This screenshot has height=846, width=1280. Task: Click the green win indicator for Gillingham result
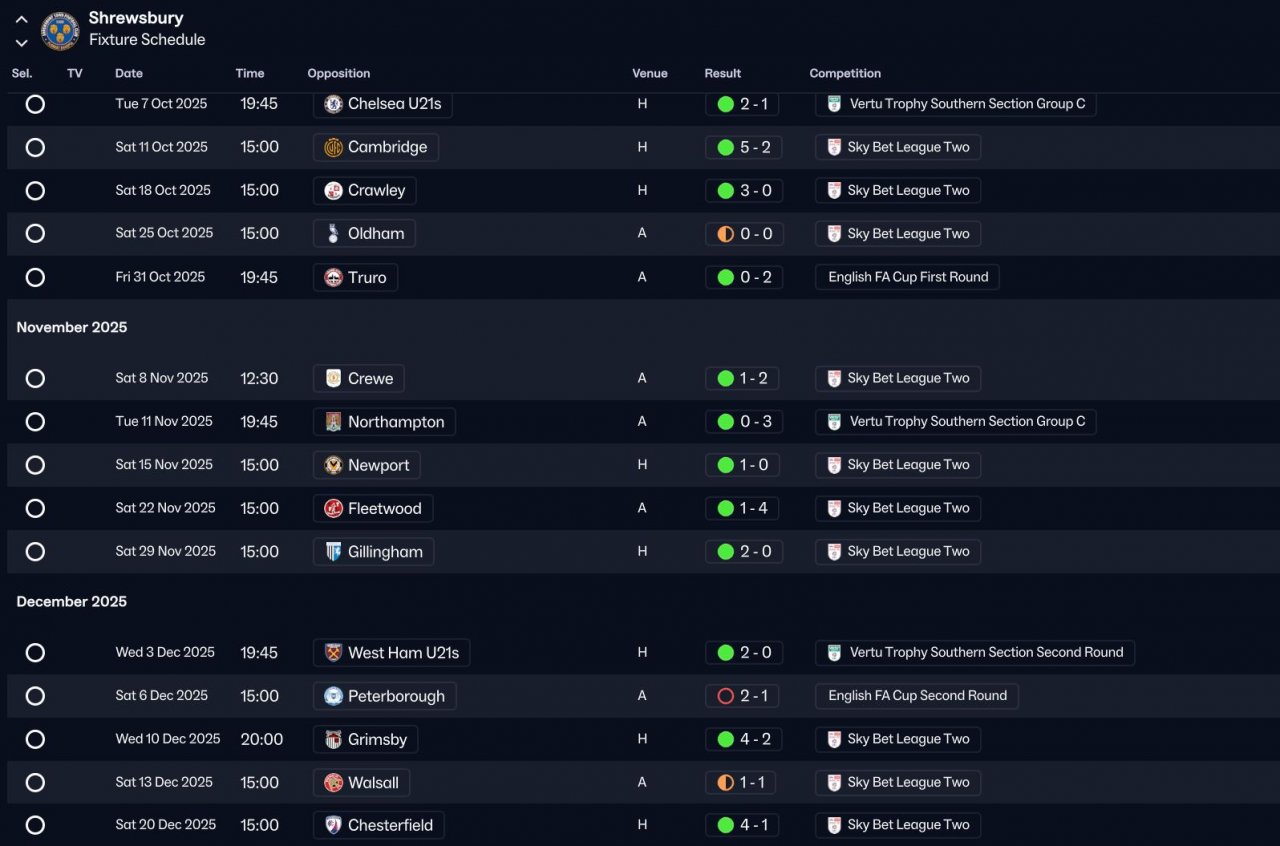pos(726,552)
